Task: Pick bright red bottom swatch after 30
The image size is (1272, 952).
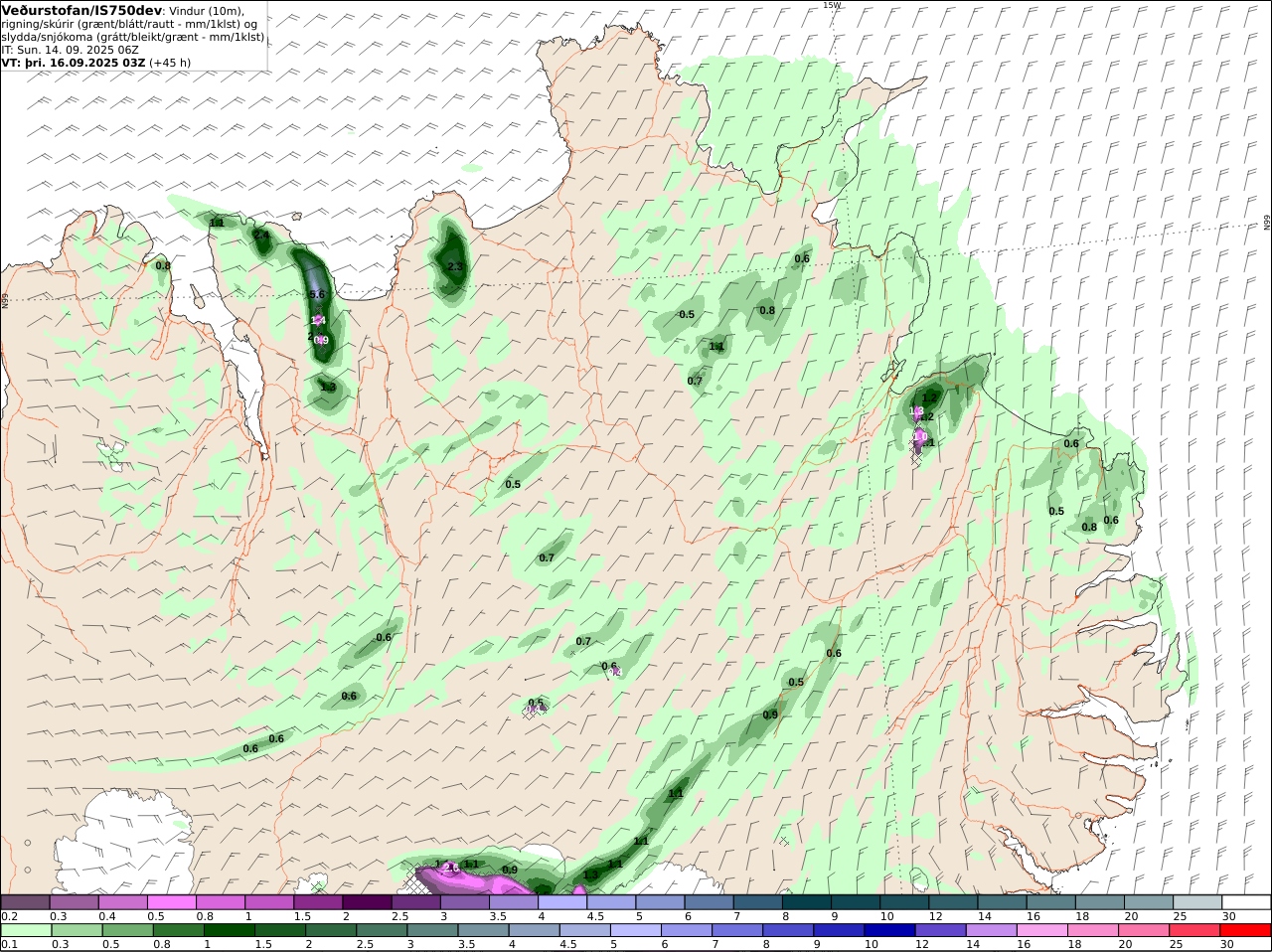Action: 1246,931
